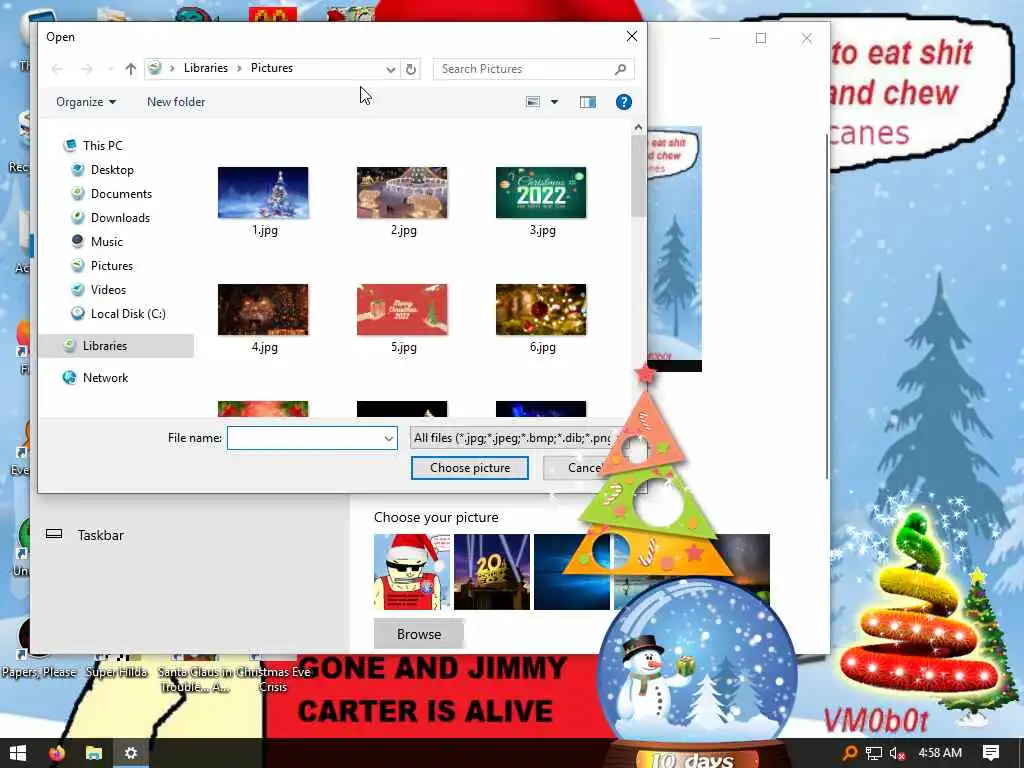Open Help with the blue question icon
Screen dimensions: 1024x768
(624, 102)
